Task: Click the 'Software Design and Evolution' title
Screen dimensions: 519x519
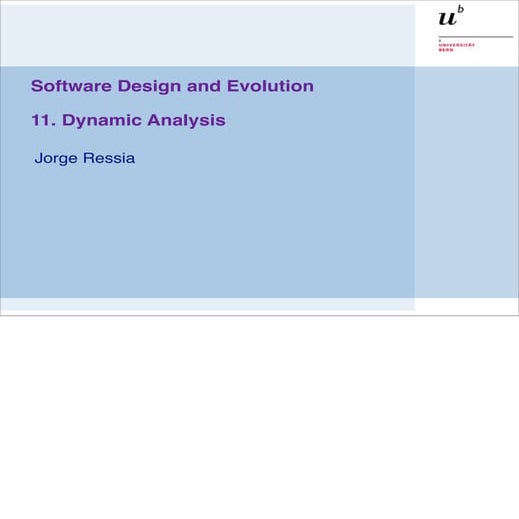Action: (x=172, y=86)
